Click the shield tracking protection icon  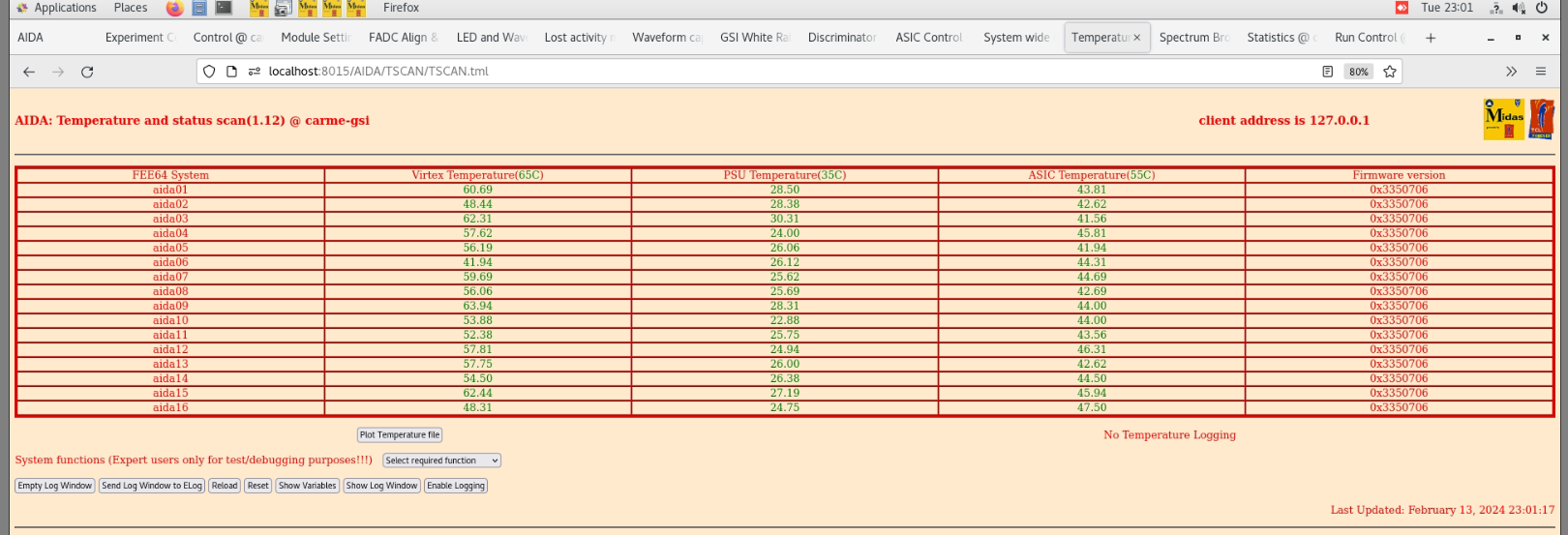tap(209, 72)
